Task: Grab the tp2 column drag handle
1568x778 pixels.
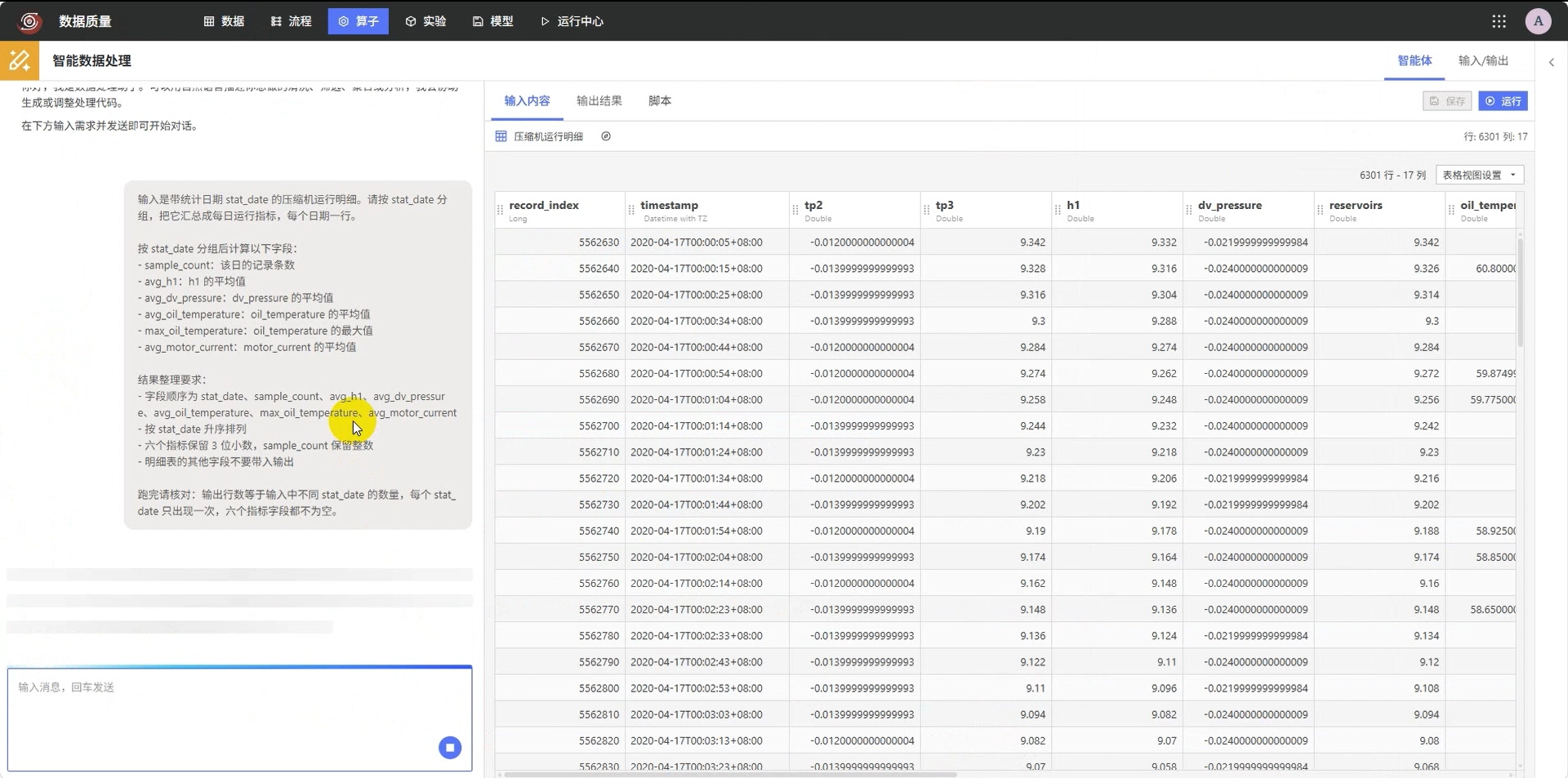Action: click(795, 211)
